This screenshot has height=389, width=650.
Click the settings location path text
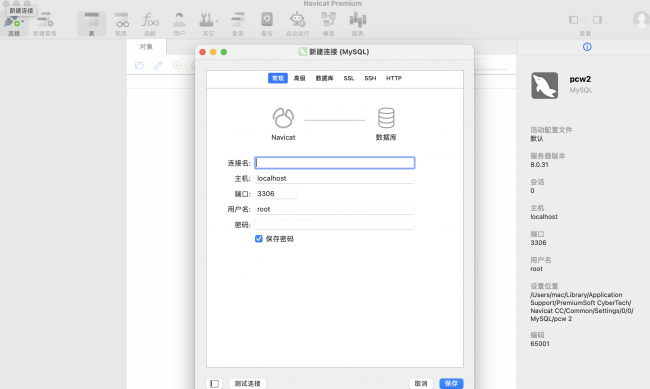(582, 306)
